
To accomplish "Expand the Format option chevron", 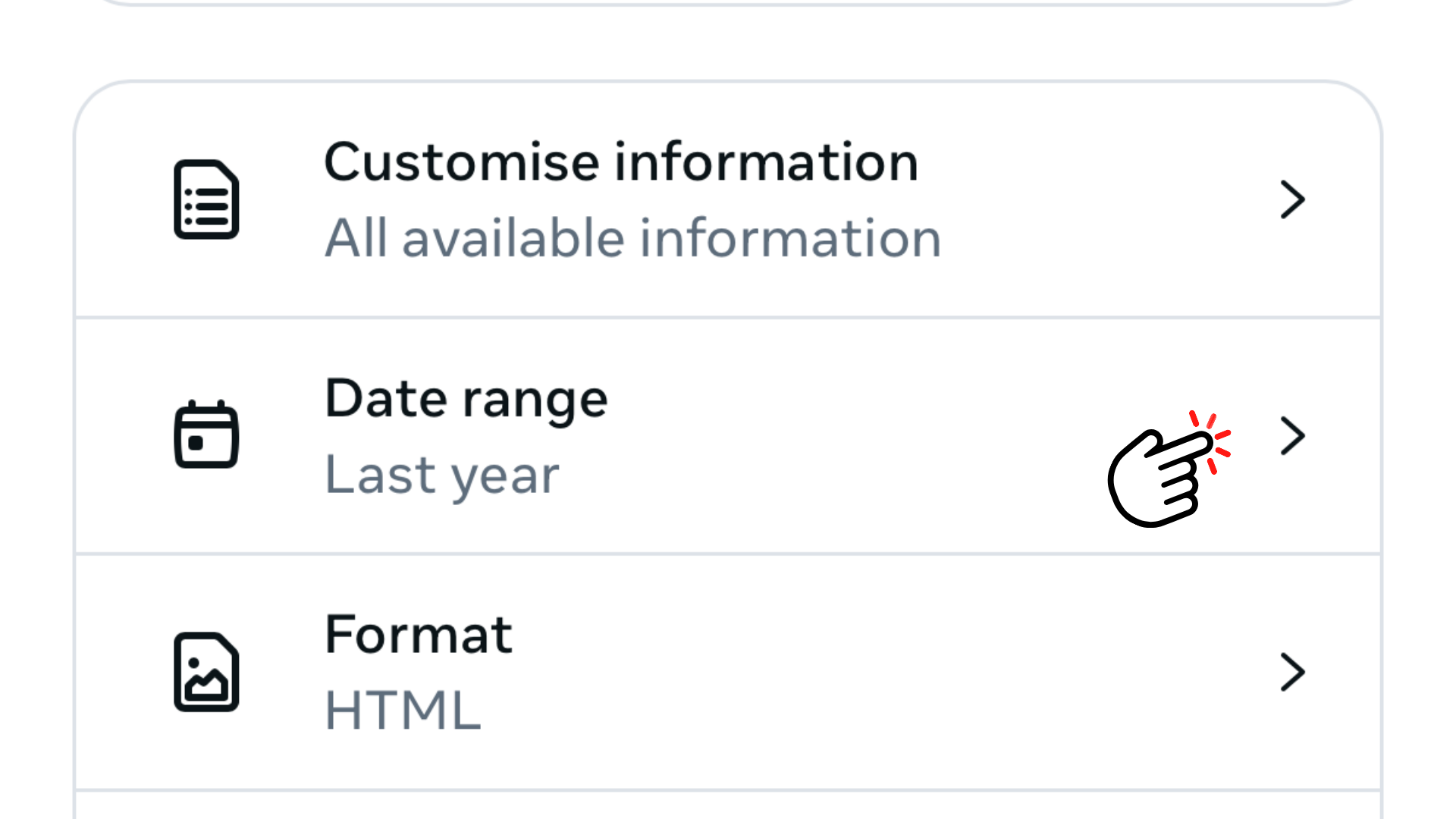I will coord(1292,672).
